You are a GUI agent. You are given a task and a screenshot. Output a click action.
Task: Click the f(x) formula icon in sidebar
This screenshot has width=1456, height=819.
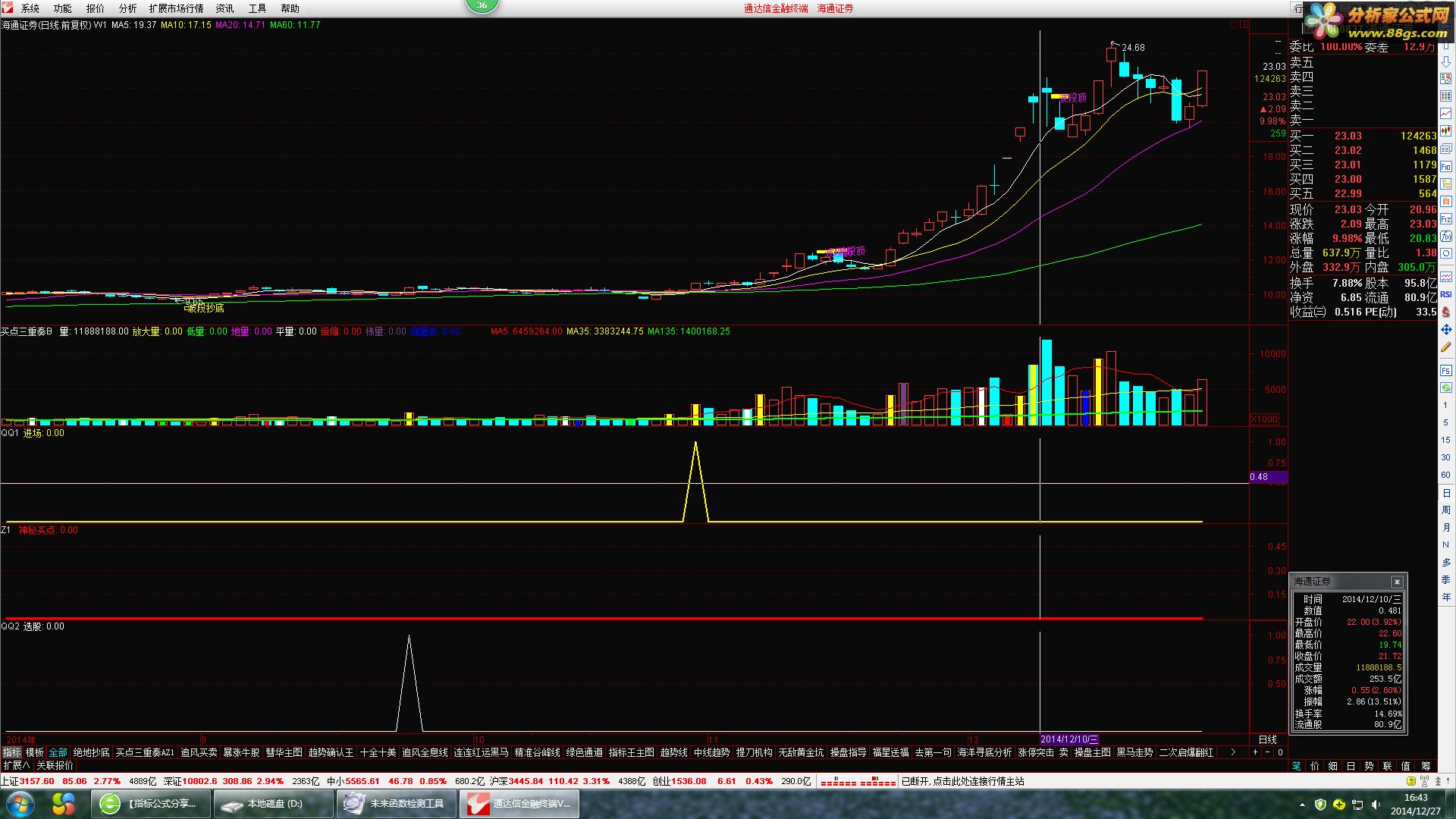click(1446, 236)
